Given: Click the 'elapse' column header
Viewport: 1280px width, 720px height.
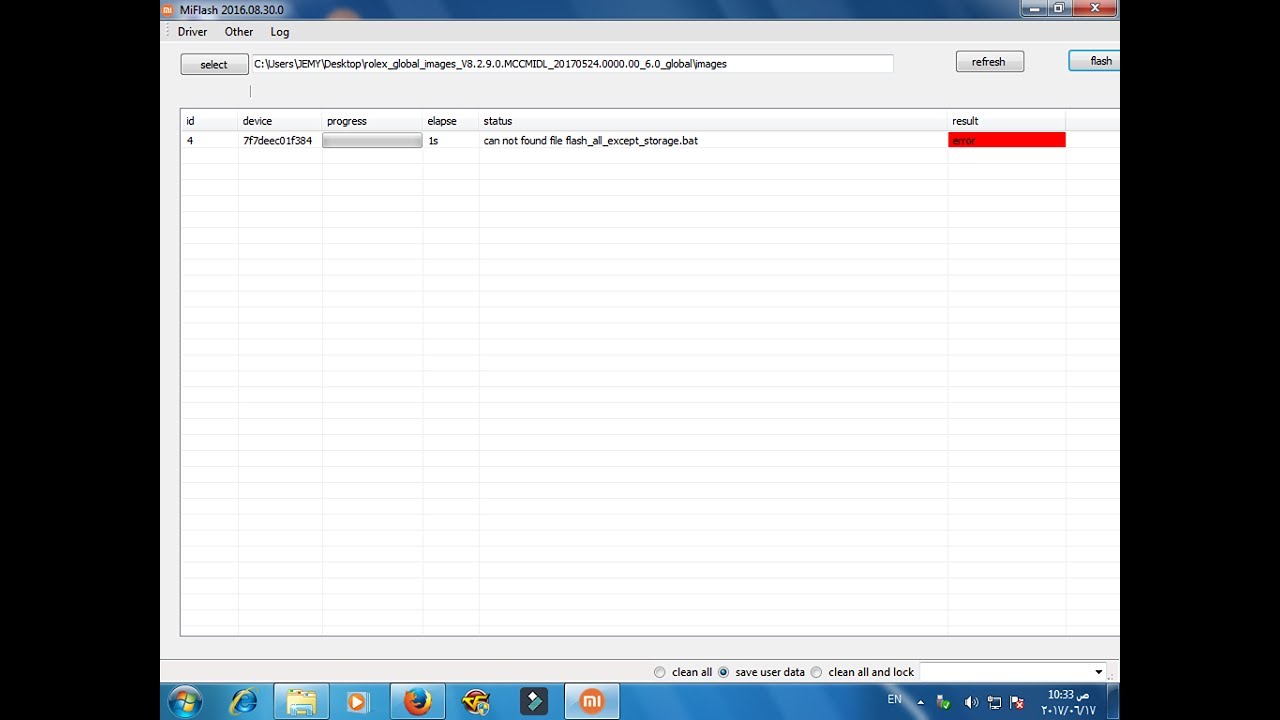Looking at the screenshot, I should click(x=451, y=121).
